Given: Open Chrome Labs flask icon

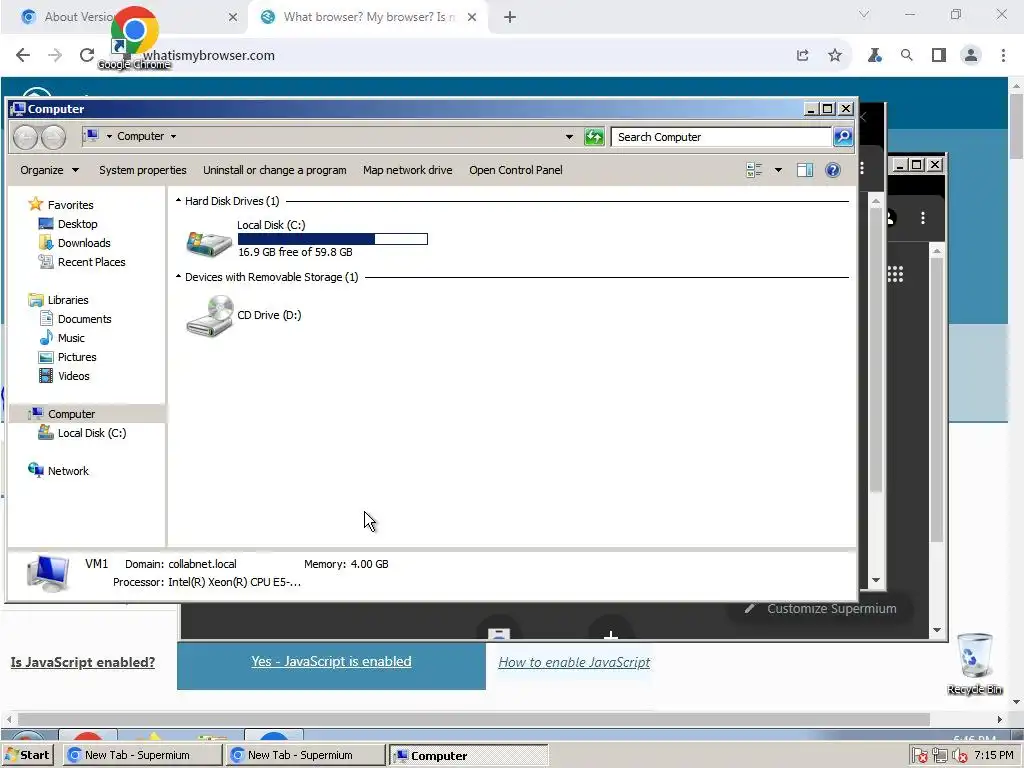Looking at the screenshot, I should click(875, 55).
